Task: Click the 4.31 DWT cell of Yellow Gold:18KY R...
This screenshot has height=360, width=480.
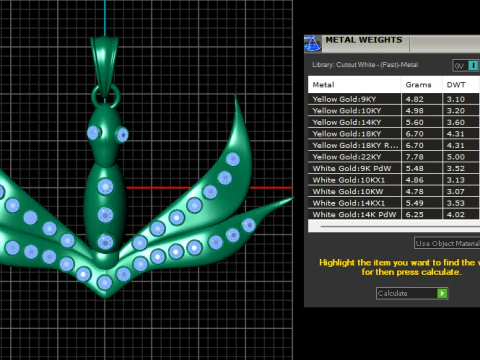Action: tap(461, 145)
